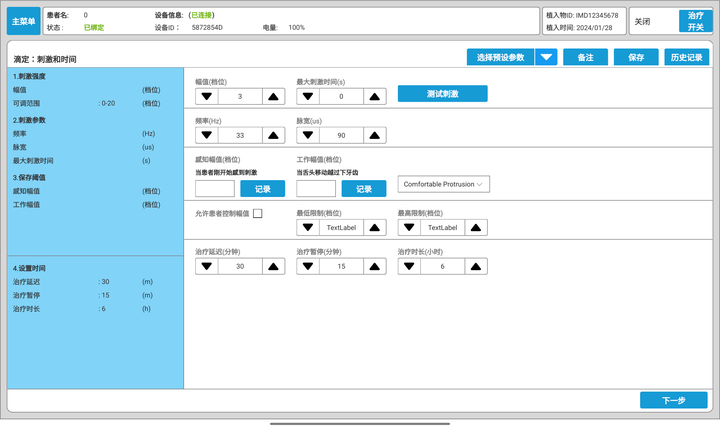Increase 治疗暂停 with up arrow

374,266
